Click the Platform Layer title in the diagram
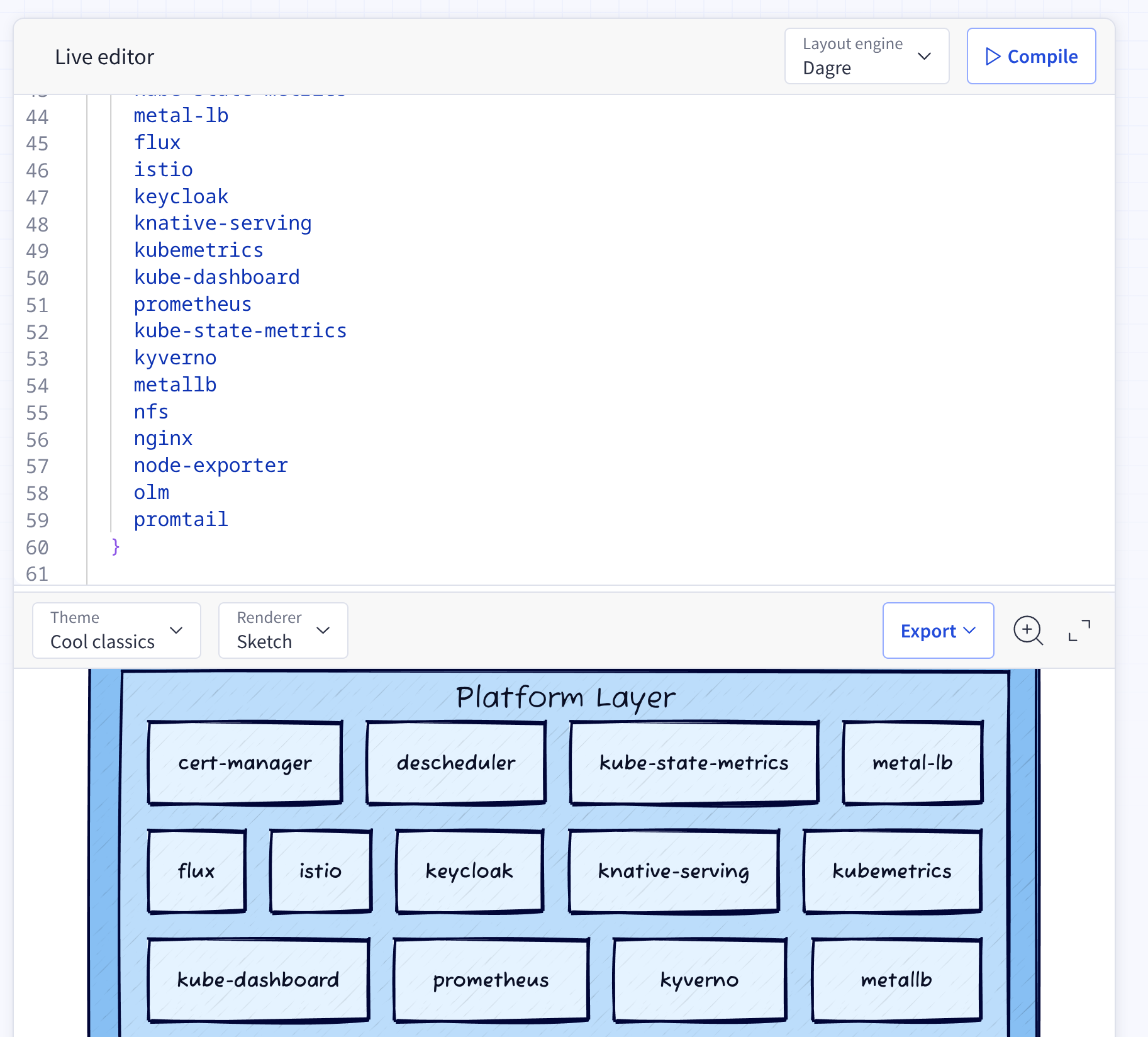Viewport: 1148px width, 1037px height. click(566, 697)
